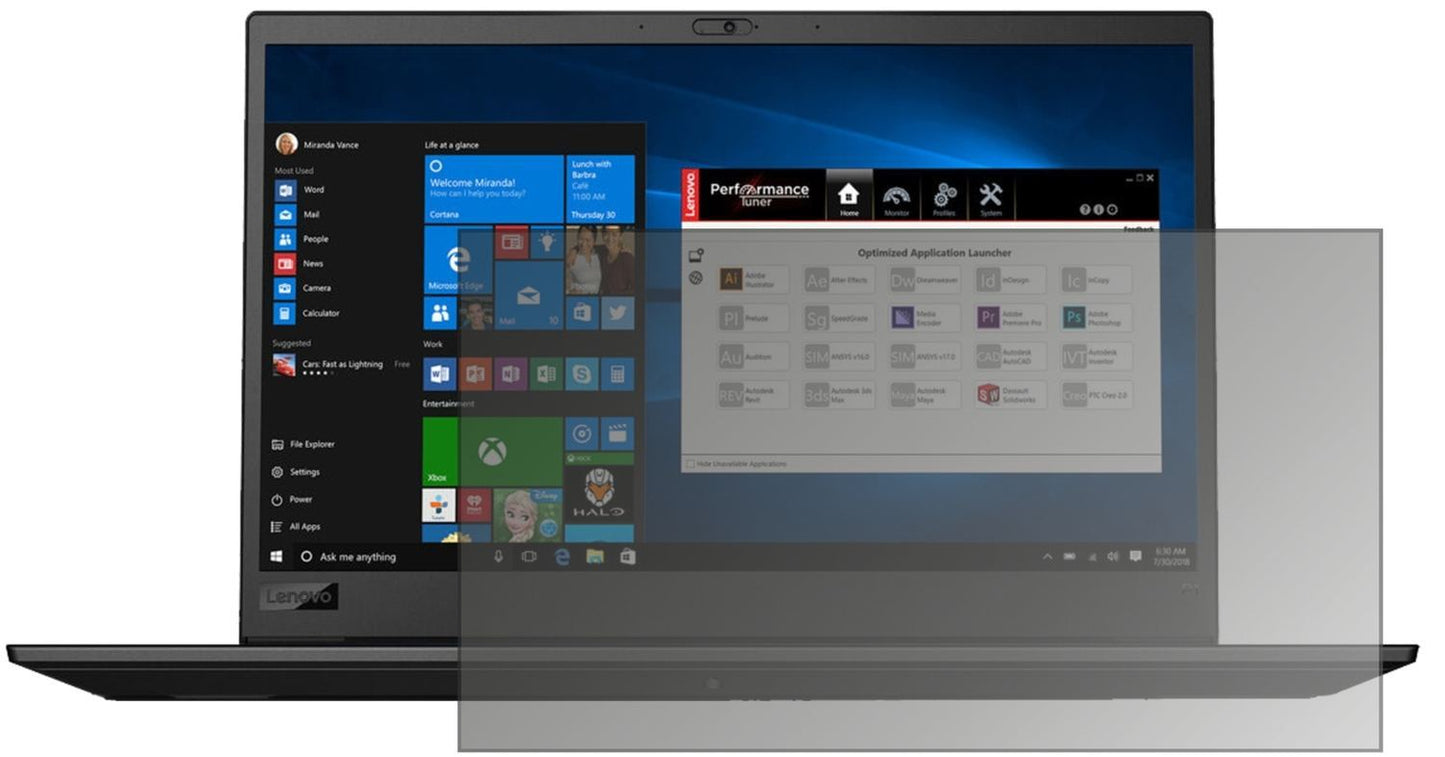Toggle Hide Unavailable Applications checkbox
The height and width of the screenshot is (757, 1445).
coord(689,464)
